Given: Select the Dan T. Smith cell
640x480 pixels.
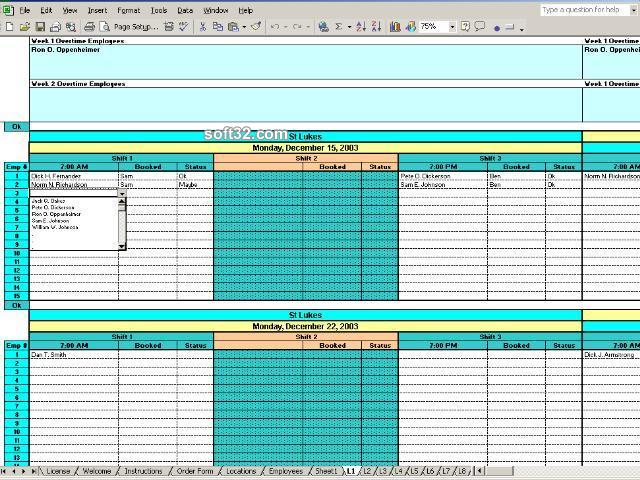Looking at the screenshot, I should 74,355.
